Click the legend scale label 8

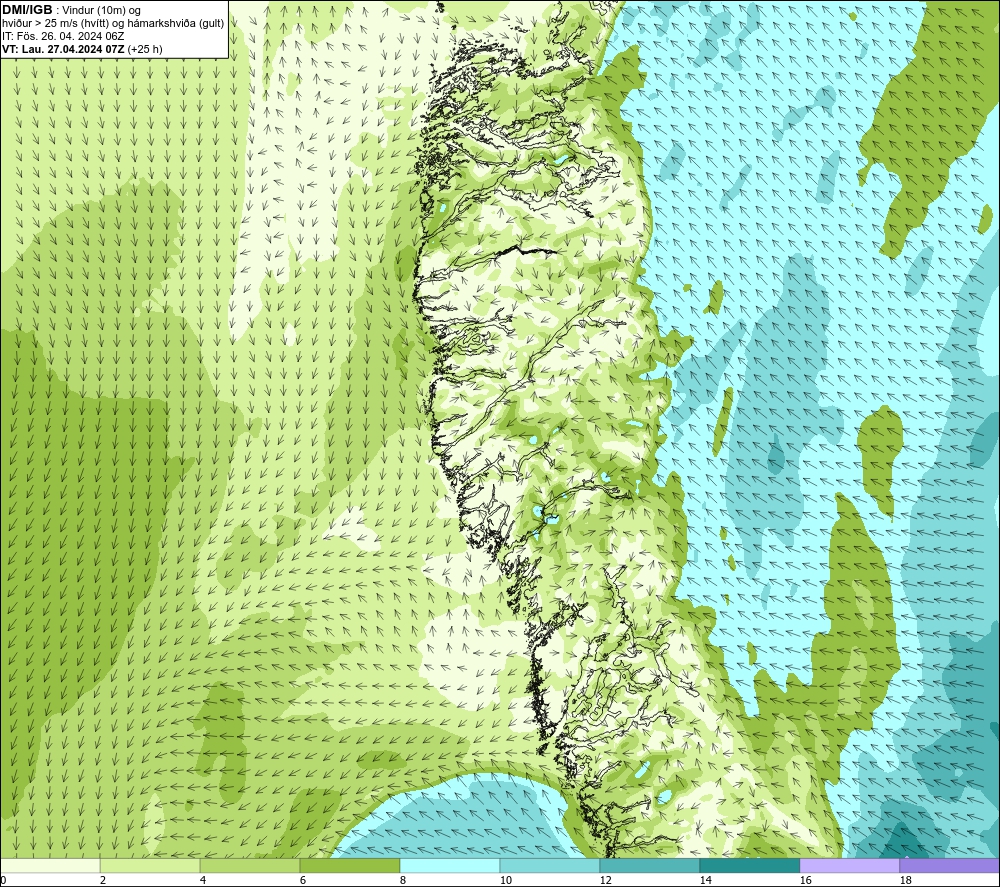403,881
